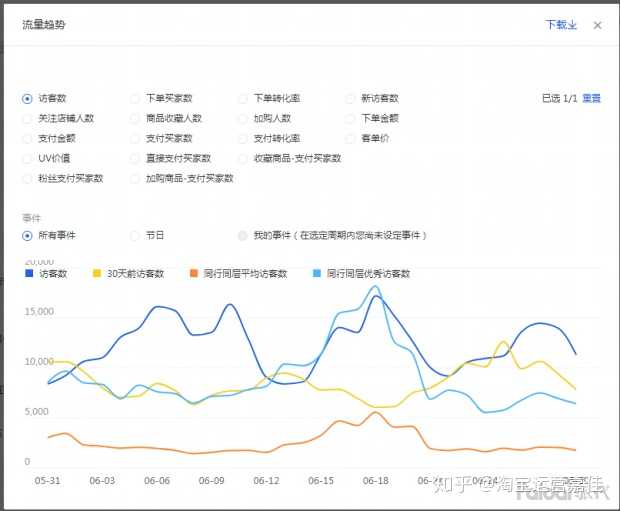This screenshot has width=620, height=511.
Task: Select the UV价值 option
Action: pos(27,159)
